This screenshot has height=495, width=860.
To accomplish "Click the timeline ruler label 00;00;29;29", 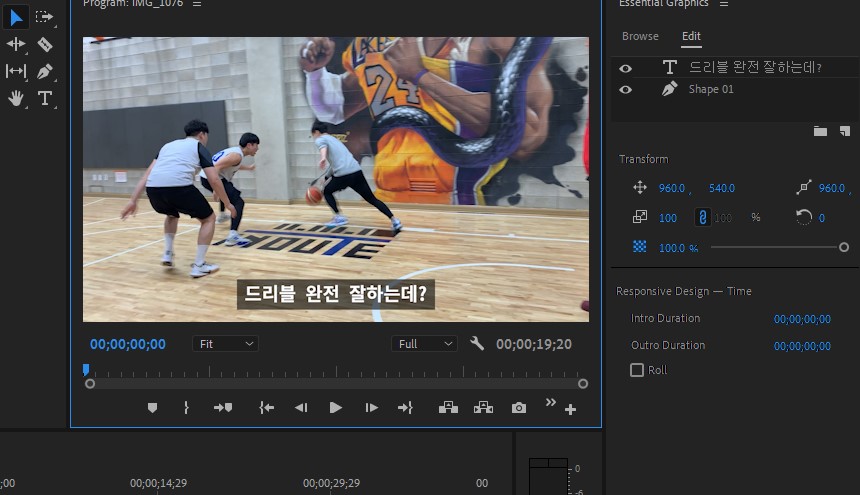I will pos(331,483).
